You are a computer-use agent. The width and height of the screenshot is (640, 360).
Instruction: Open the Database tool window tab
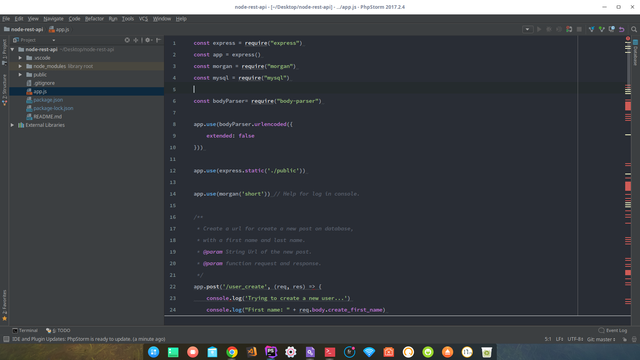(636, 52)
